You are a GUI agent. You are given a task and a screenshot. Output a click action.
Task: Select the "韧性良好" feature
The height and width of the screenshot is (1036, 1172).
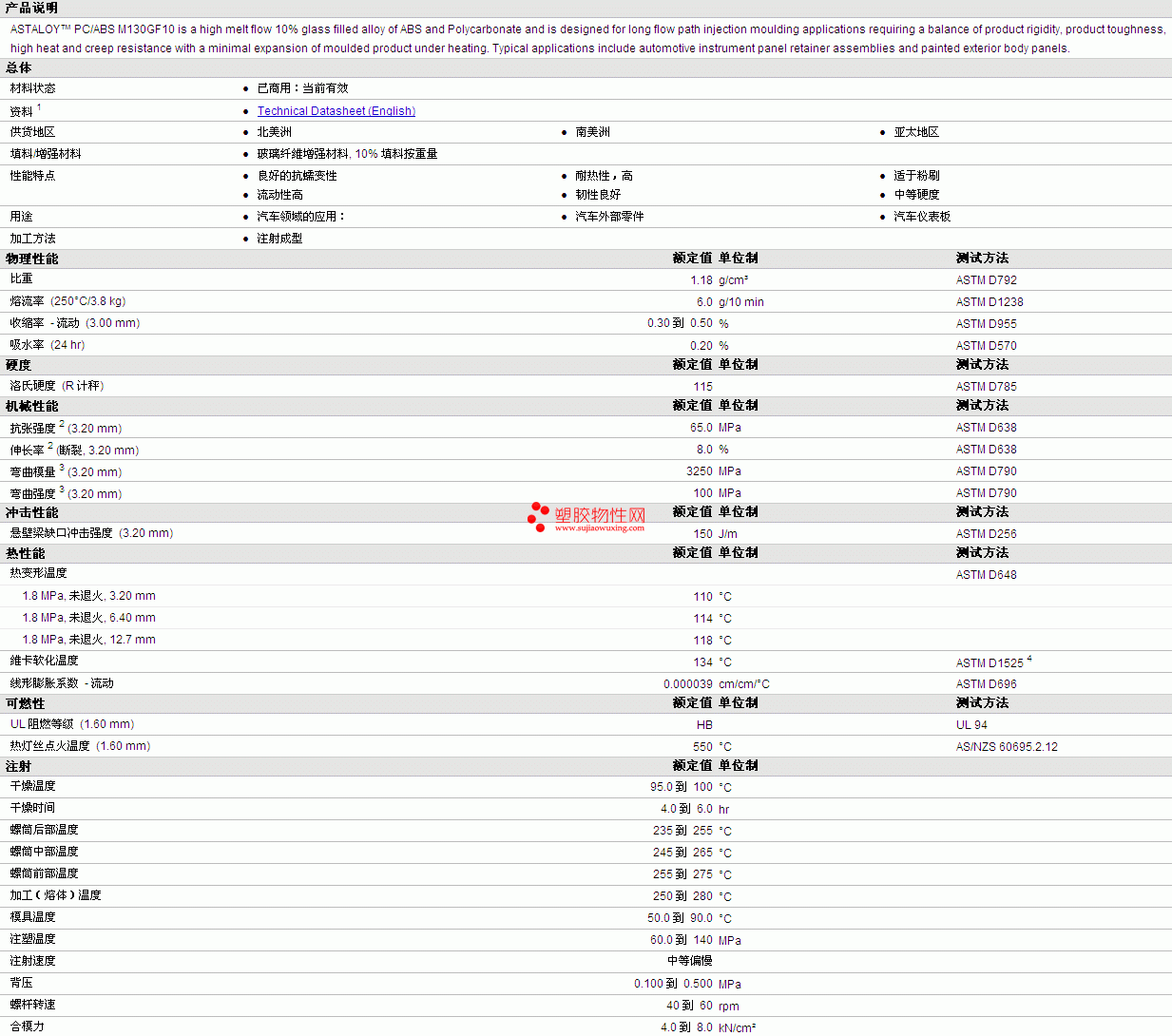click(x=599, y=195)
